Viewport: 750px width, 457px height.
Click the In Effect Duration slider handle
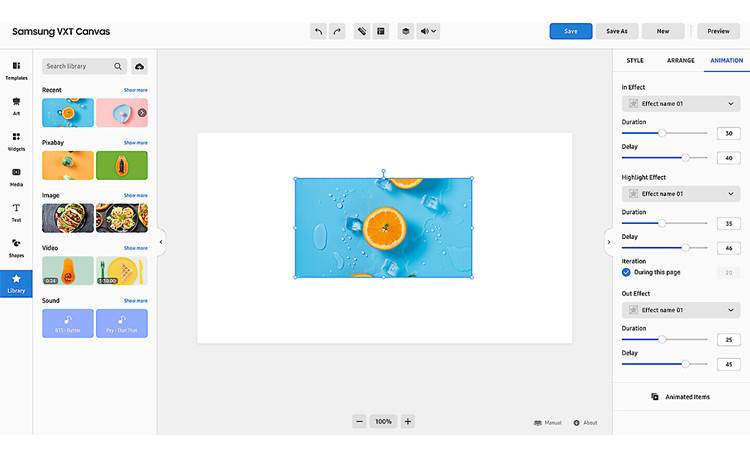(662, 133)
